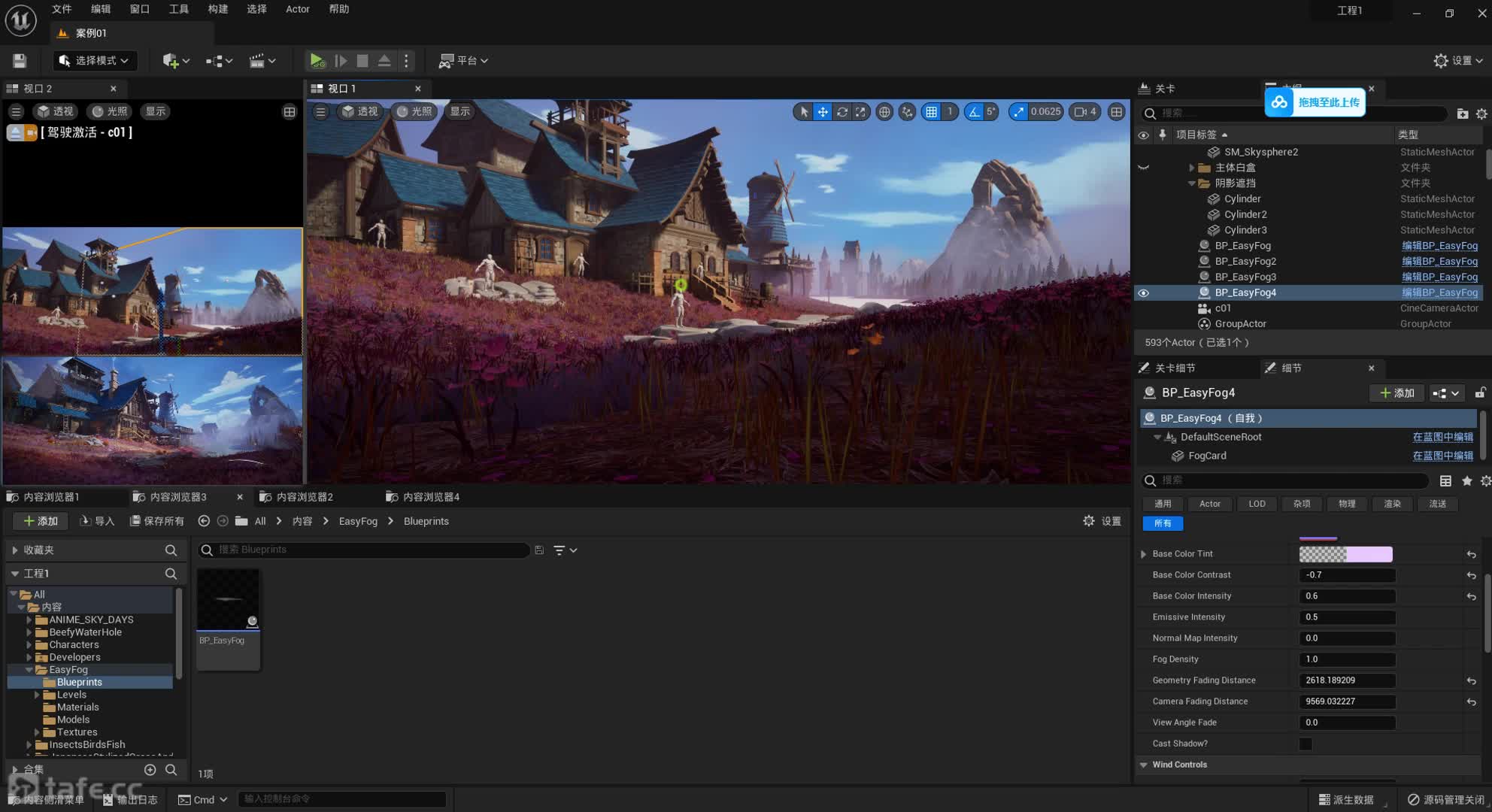This screenshot has height=812, width=1492.
Task: Open 透视 perspective menu in viewport 1
Action: (x=360, y=111)
